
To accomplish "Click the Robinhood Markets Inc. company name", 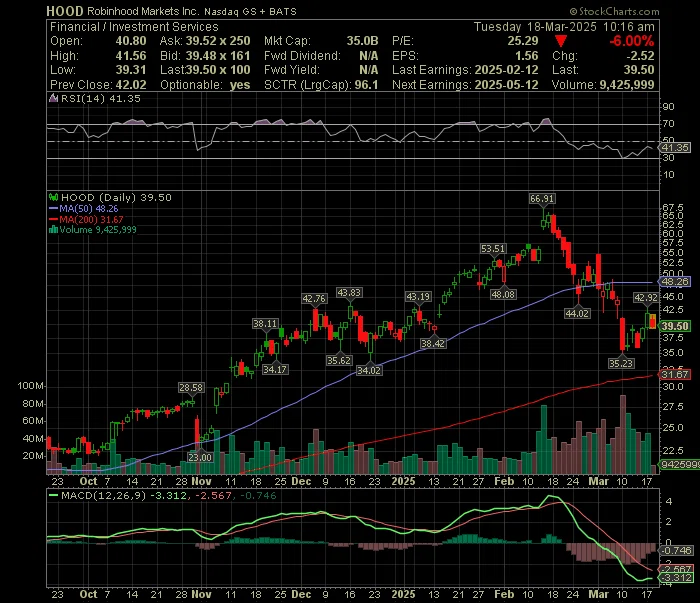I will point(143,11).
